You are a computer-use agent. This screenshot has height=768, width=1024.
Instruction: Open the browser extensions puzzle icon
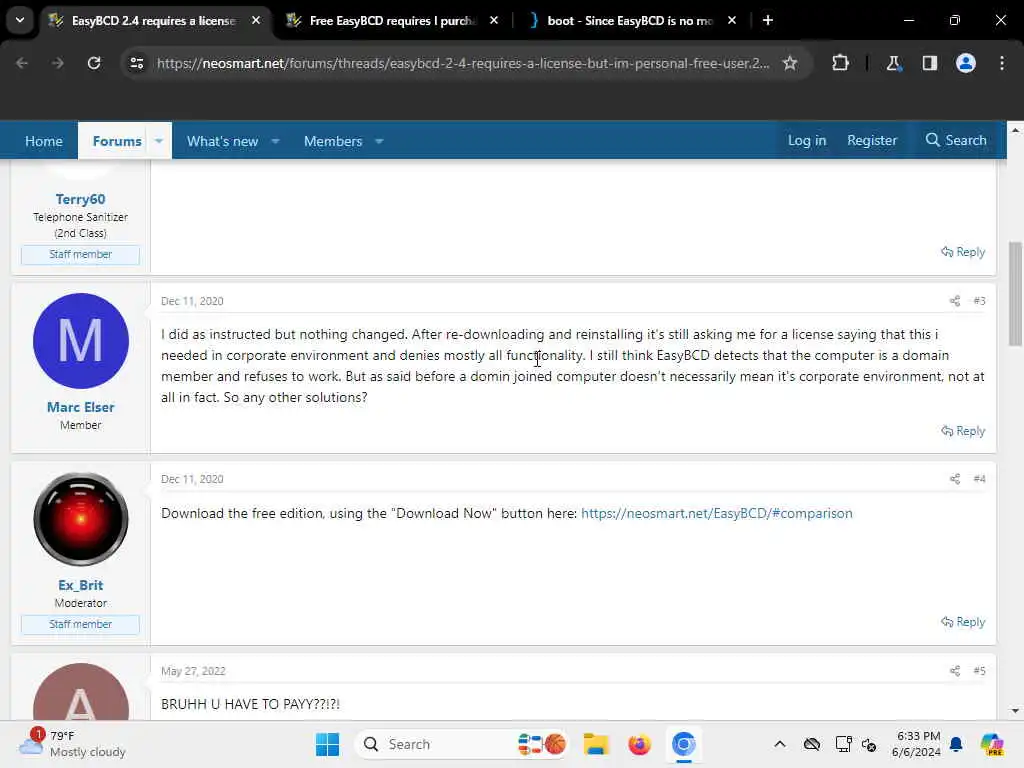[x=840, y=63]
